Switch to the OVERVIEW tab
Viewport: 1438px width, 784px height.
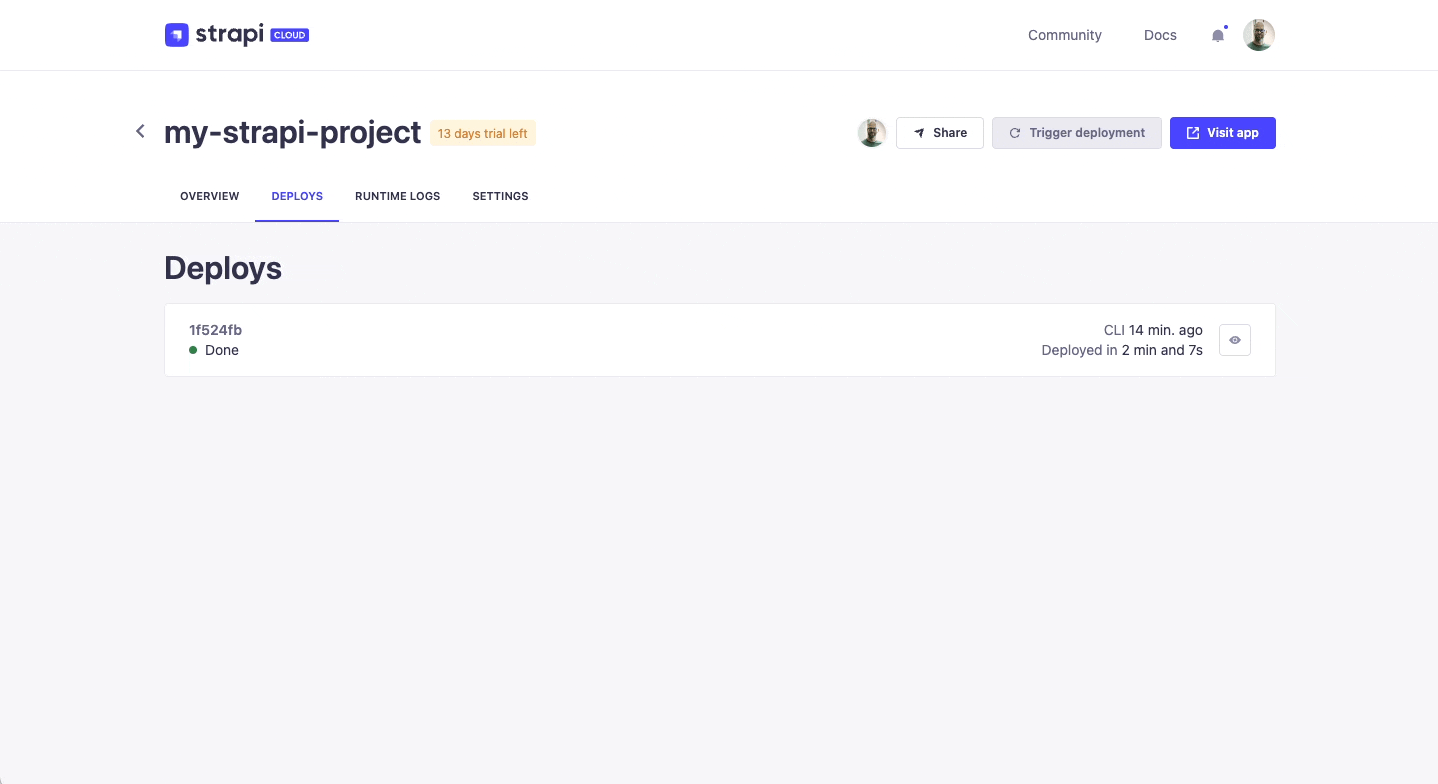209,196
